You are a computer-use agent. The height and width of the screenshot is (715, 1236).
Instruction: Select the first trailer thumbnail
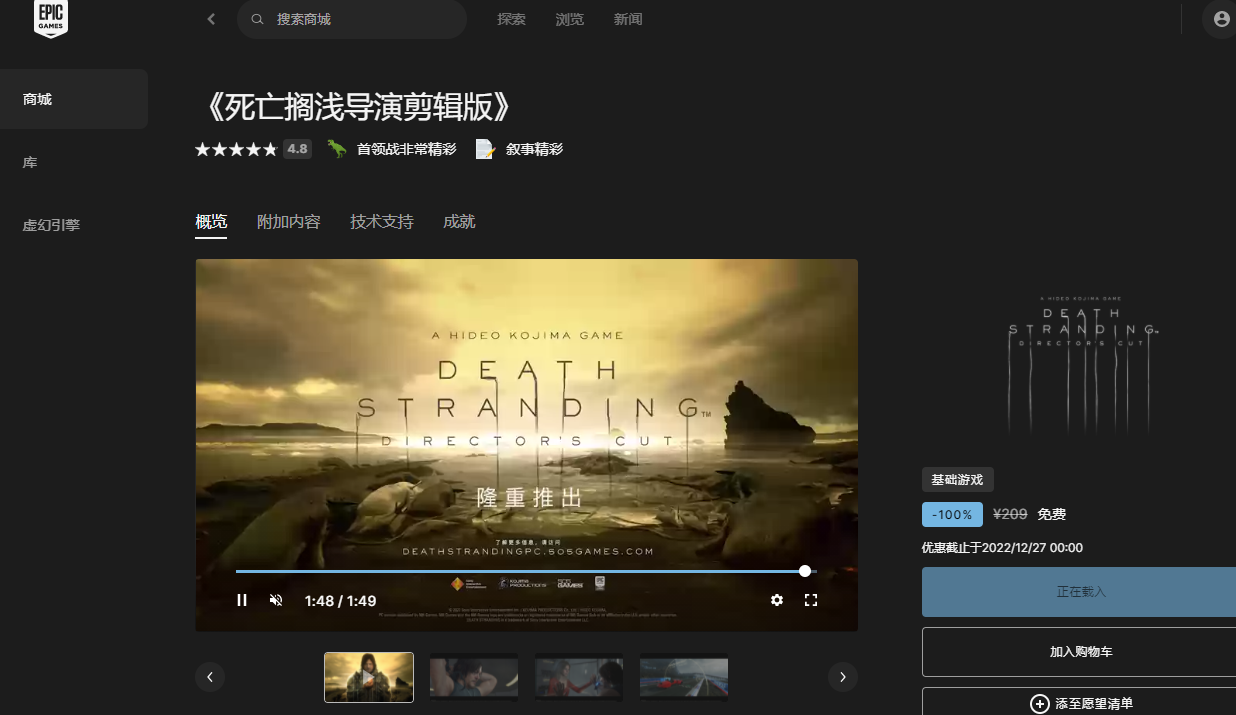369,677
